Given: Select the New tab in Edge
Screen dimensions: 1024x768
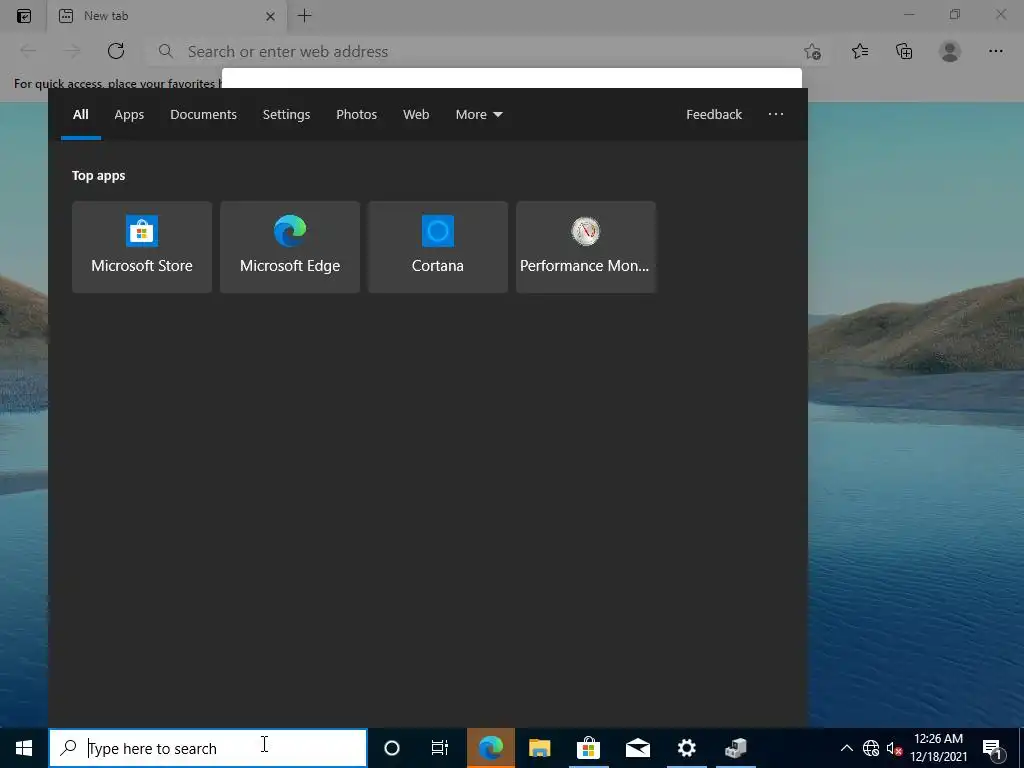Looking at the screenshot, I should [167, 16].
